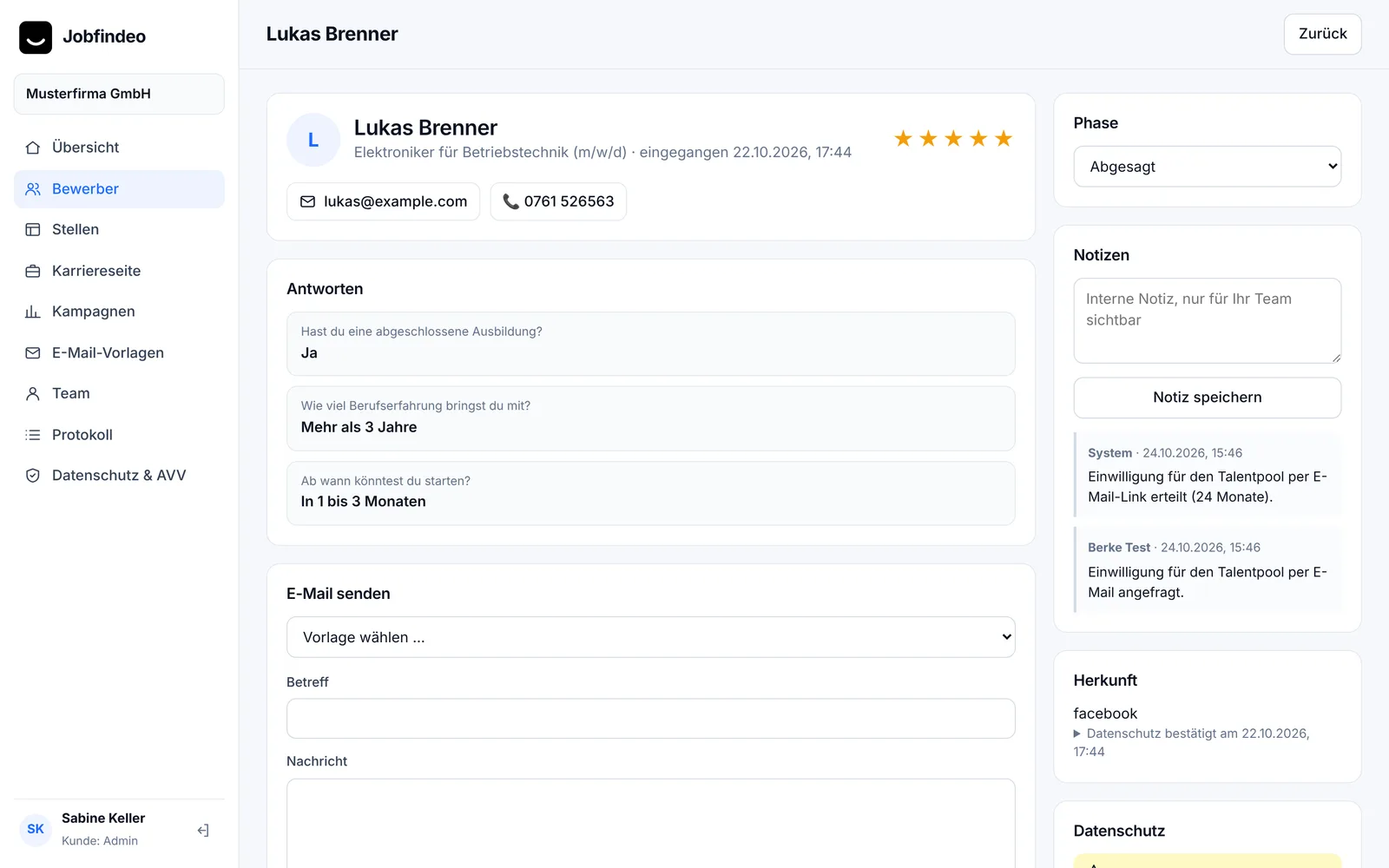Open the Vorlage wählen template dropdown
The width and height of the screenshot is (1389, 868).
pyautogui.click(x=651, y=637)
